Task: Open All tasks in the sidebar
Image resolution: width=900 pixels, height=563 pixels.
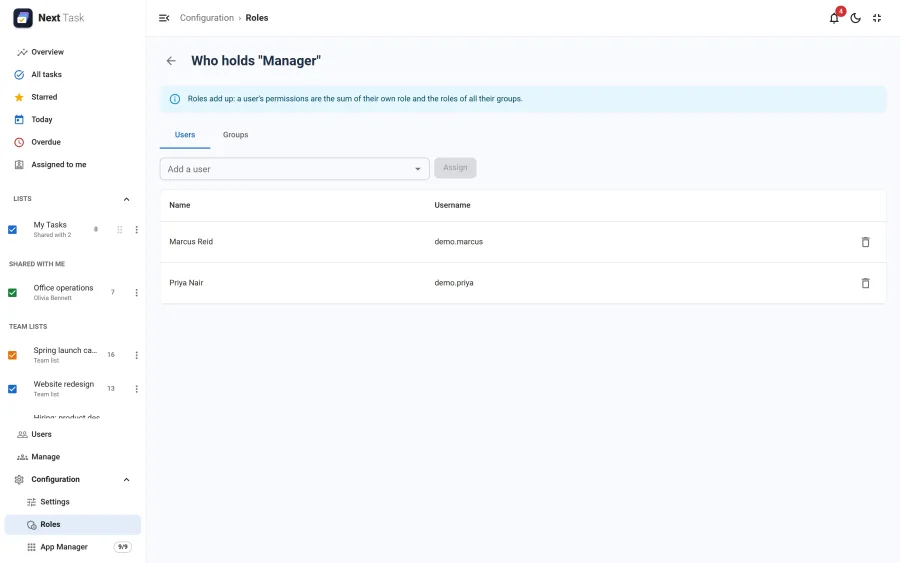Action: point(72,75)
